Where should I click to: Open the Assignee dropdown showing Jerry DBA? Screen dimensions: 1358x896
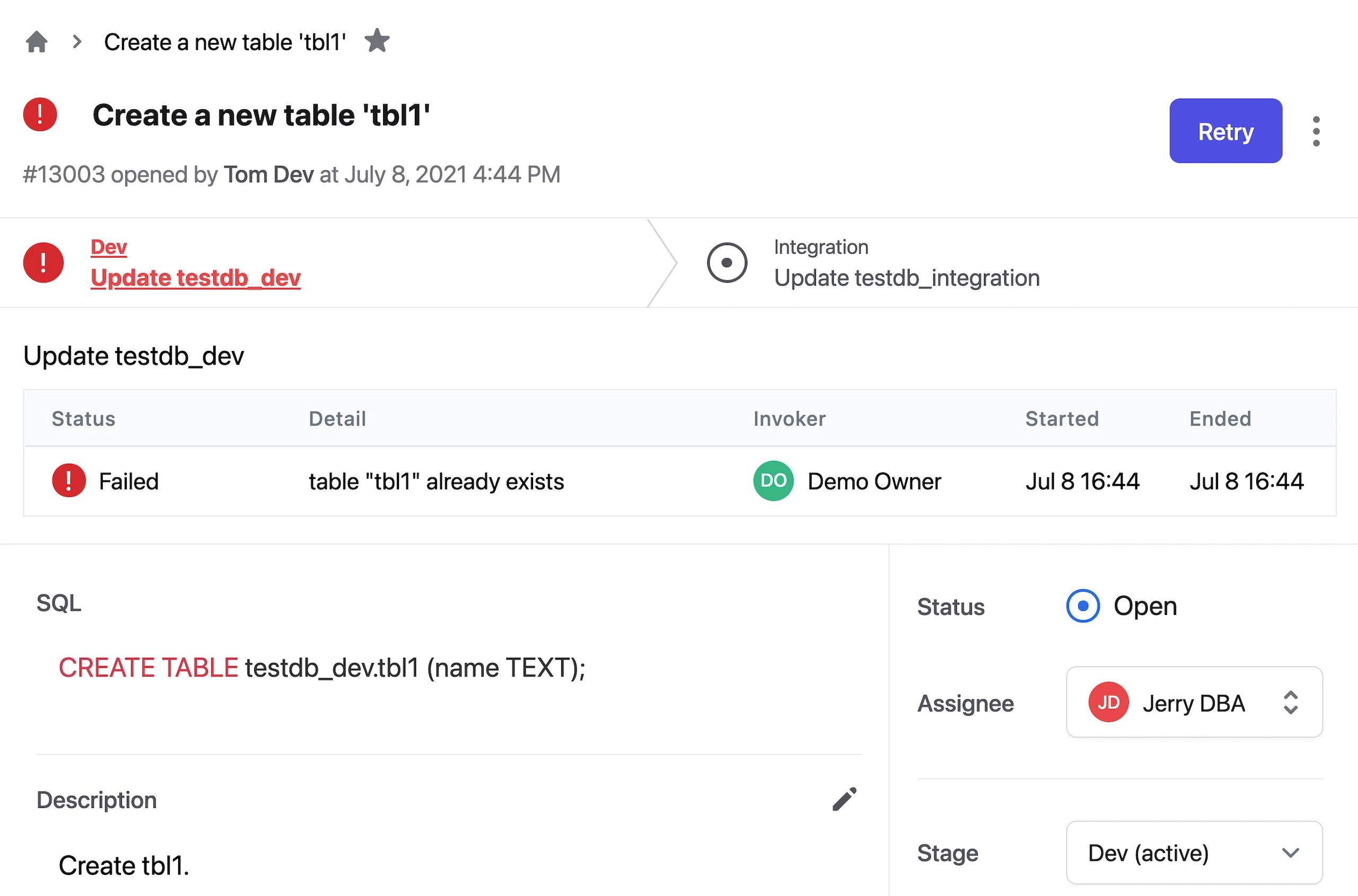click(x=1194, y=702)
